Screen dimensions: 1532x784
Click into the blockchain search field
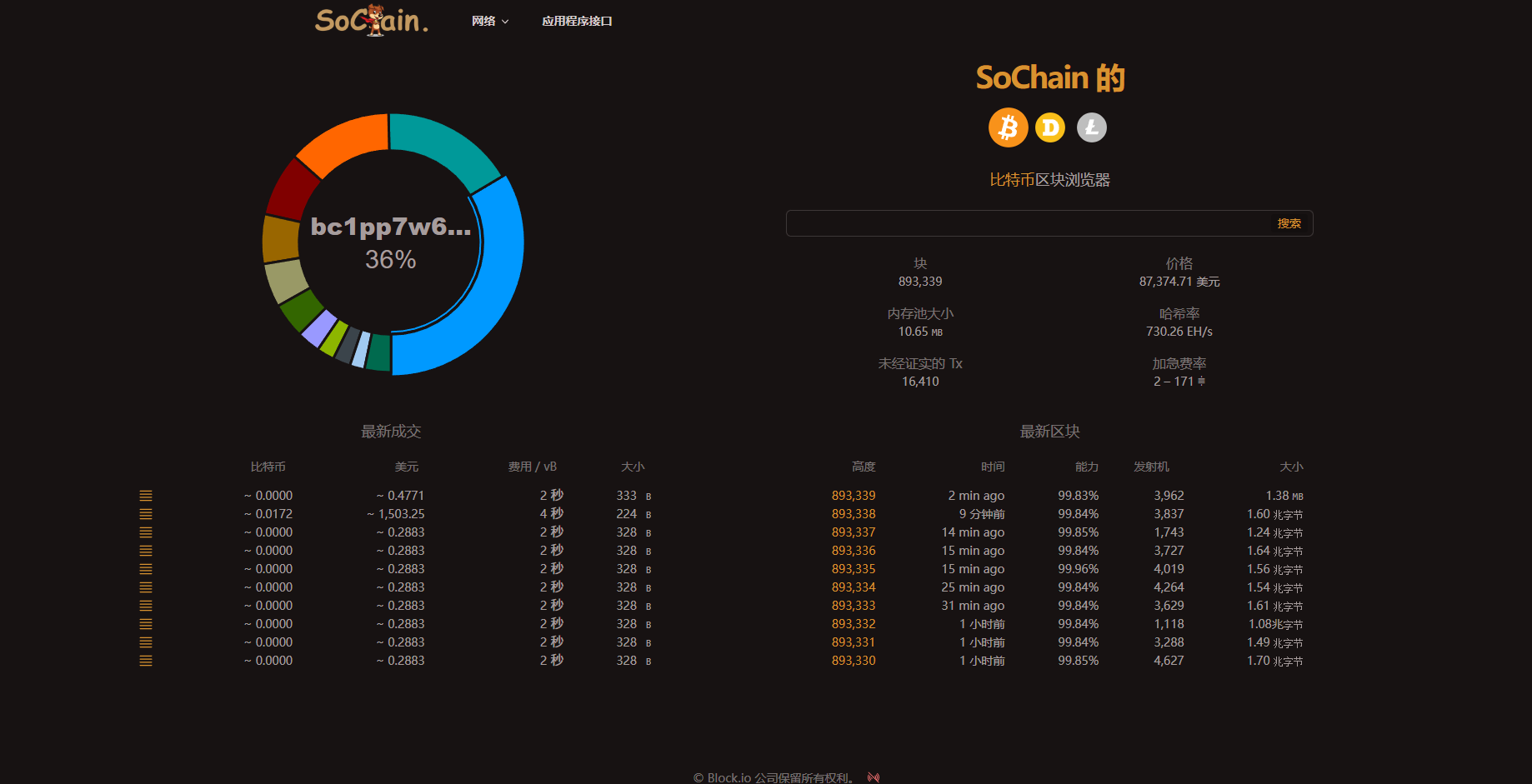pos(1027,223)
